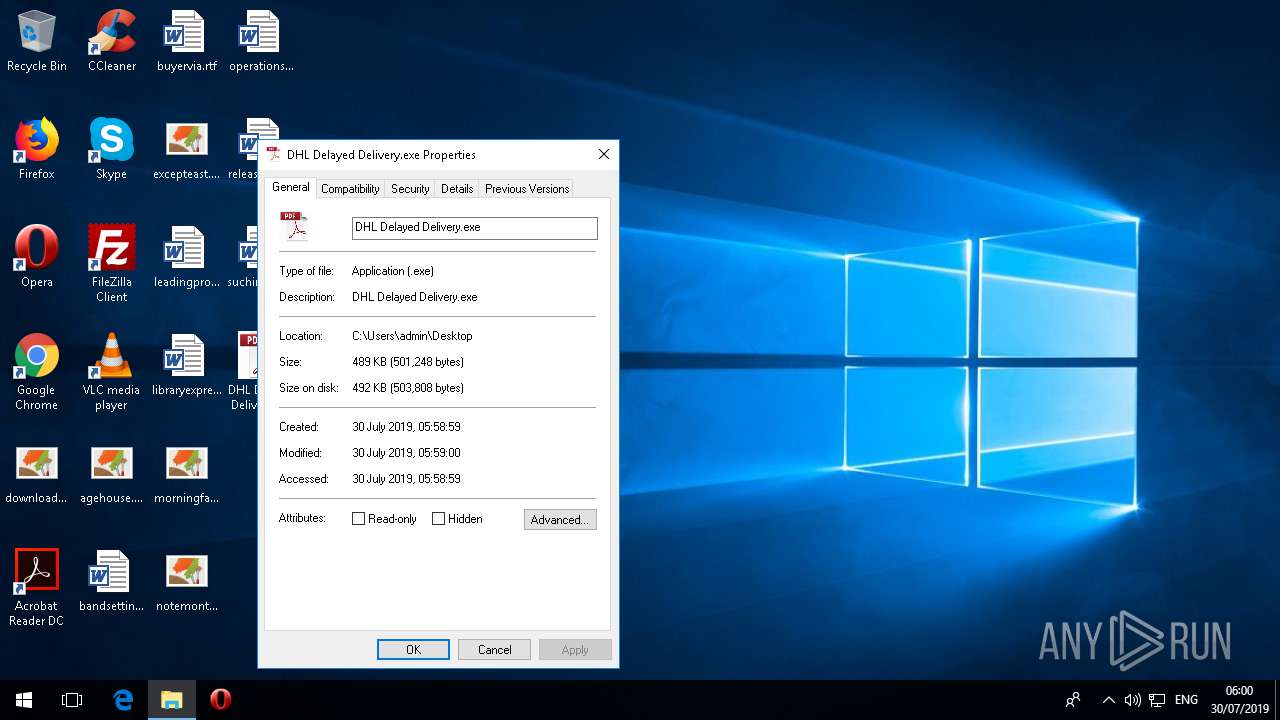Click the Description value DHL Delayed Delivery.exe

[x=415, y=297]
